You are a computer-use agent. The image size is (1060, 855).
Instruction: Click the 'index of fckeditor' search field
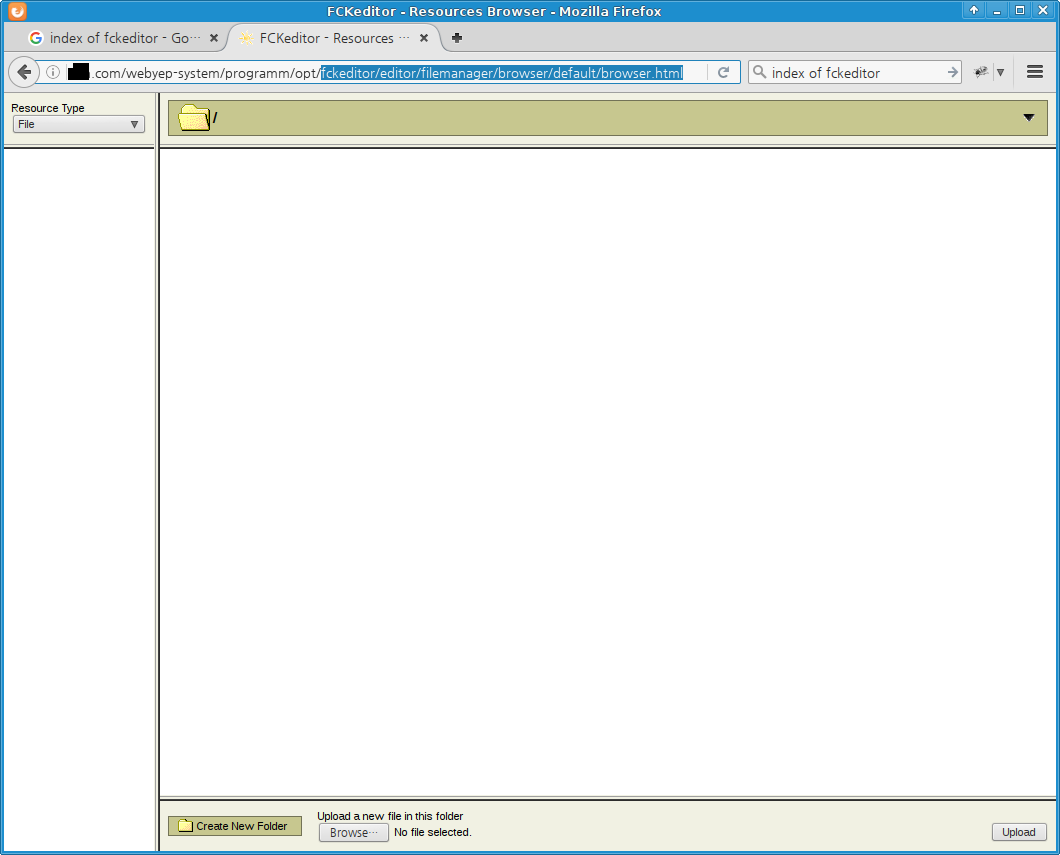point(855,72)
